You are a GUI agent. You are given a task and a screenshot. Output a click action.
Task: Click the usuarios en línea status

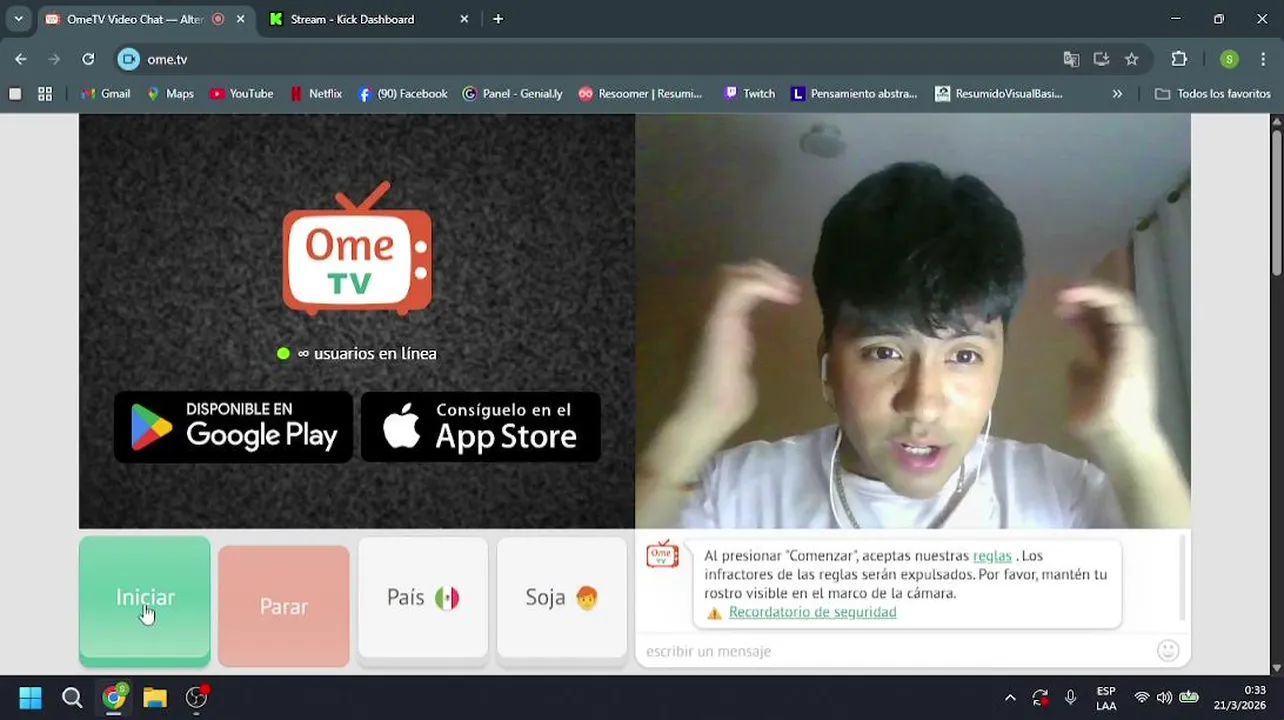[x=357, y=353]
